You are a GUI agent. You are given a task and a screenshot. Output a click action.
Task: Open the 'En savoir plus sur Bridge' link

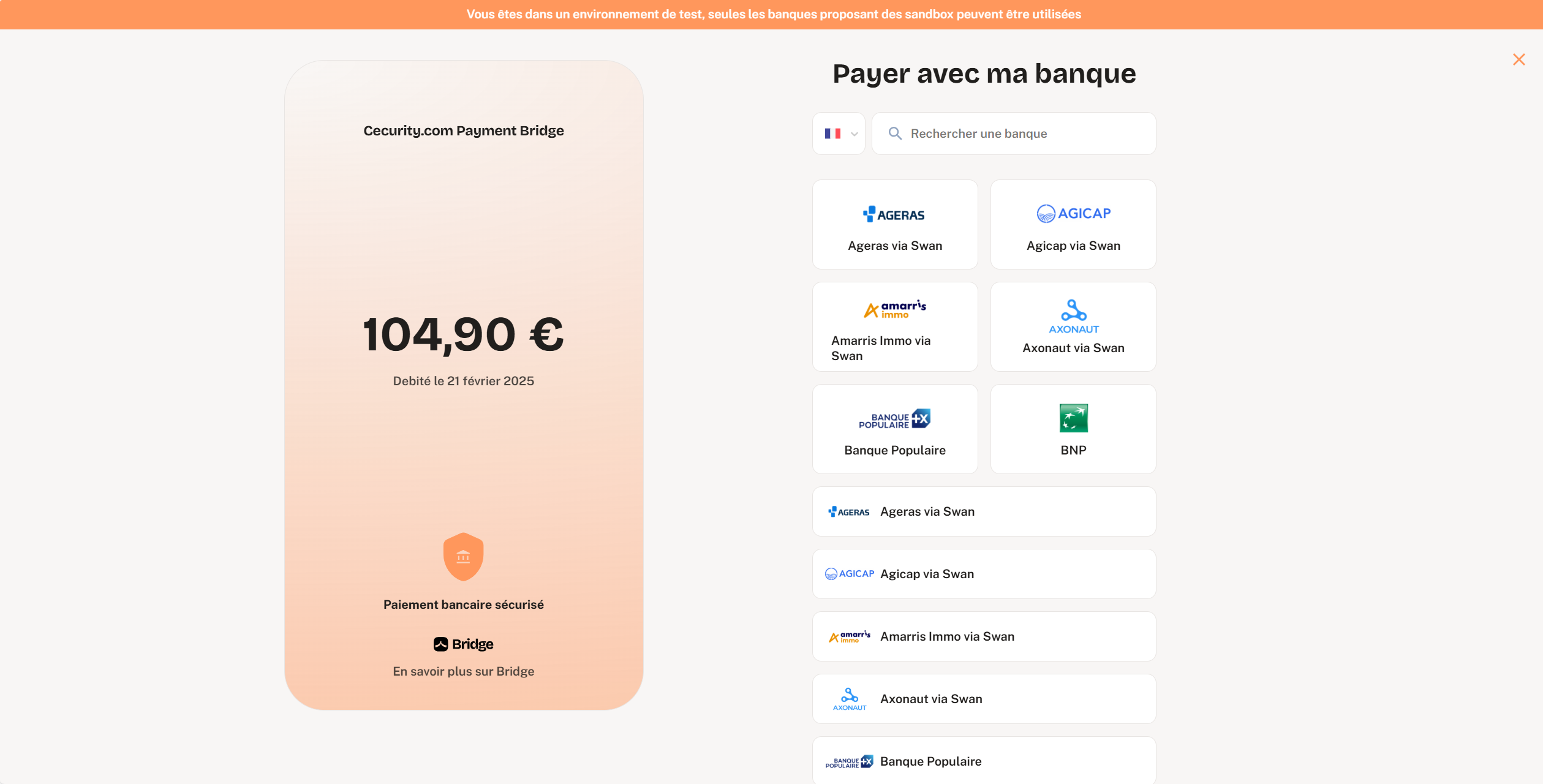463,671
